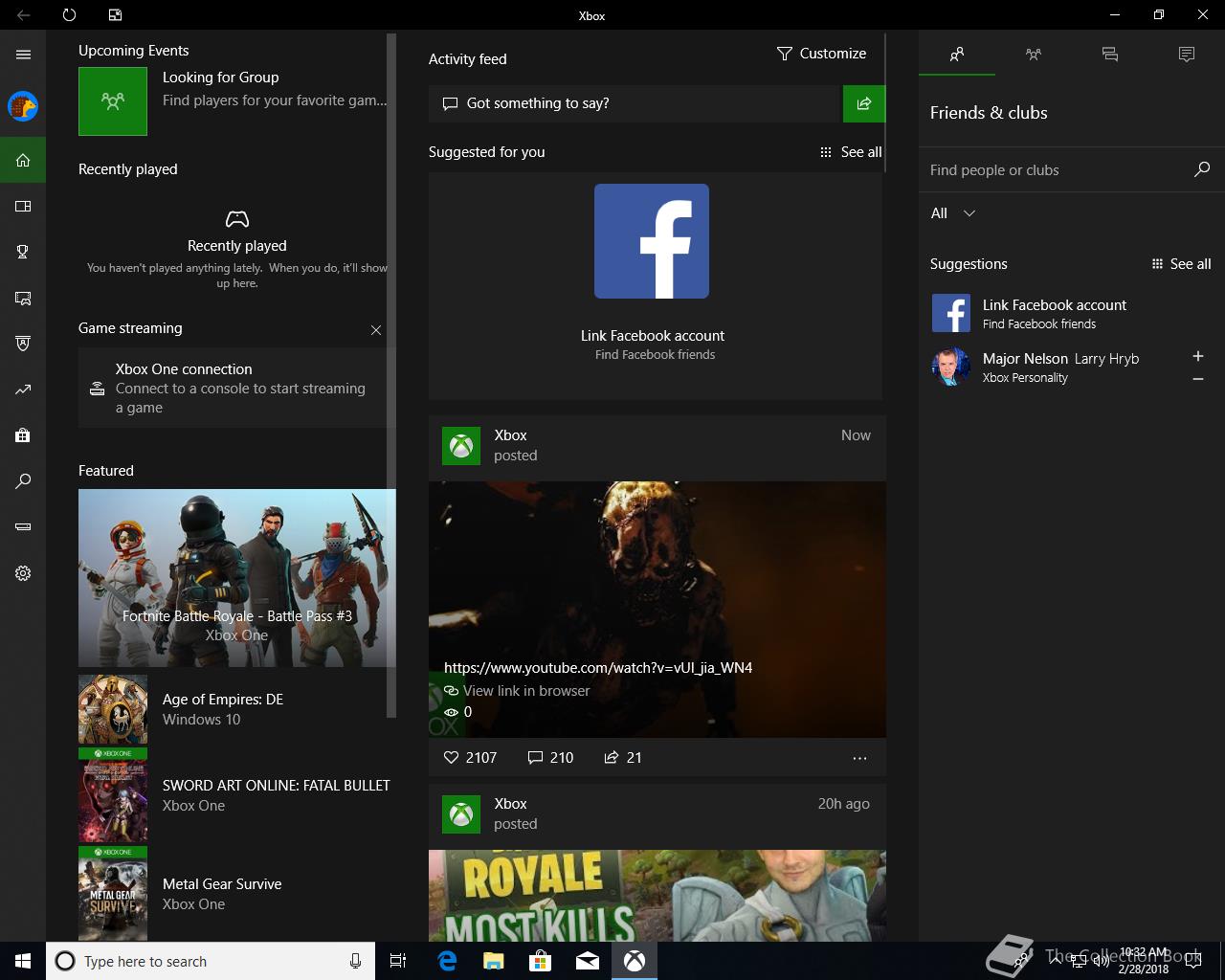The width and height of the screenshot is (1225, 980).
Task: Open Age of Empires: DE featured item
Action: coord(237,709)
